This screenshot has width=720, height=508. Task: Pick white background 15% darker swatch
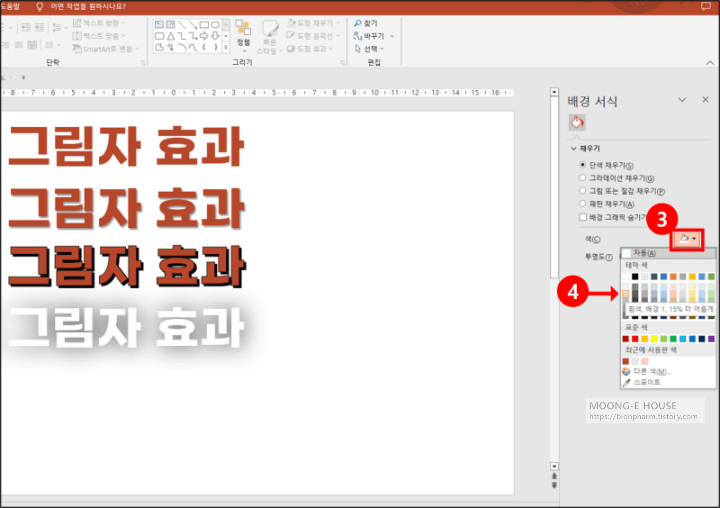(625, 294)
